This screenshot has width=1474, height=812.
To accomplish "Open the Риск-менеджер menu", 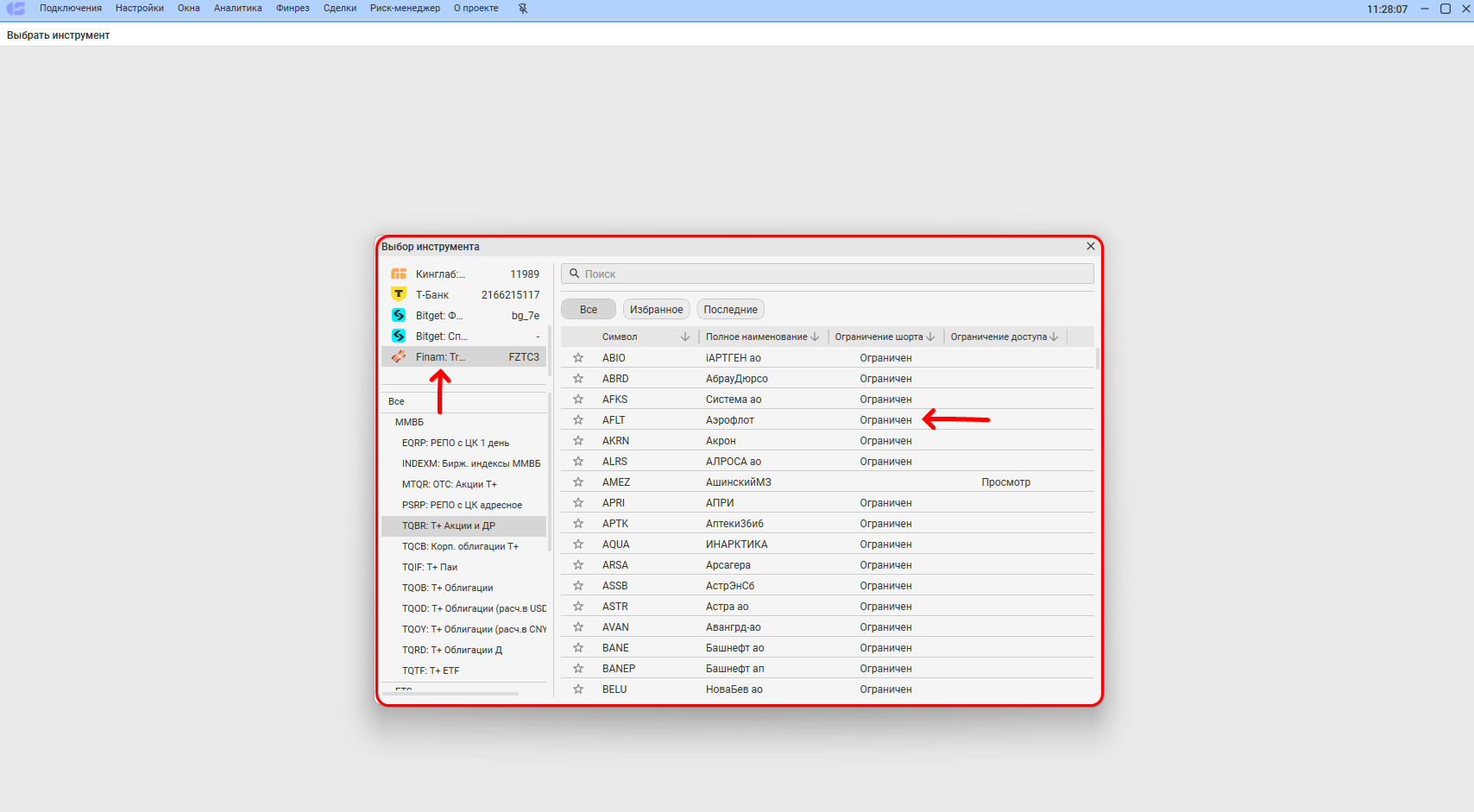I will coord(405,9).
